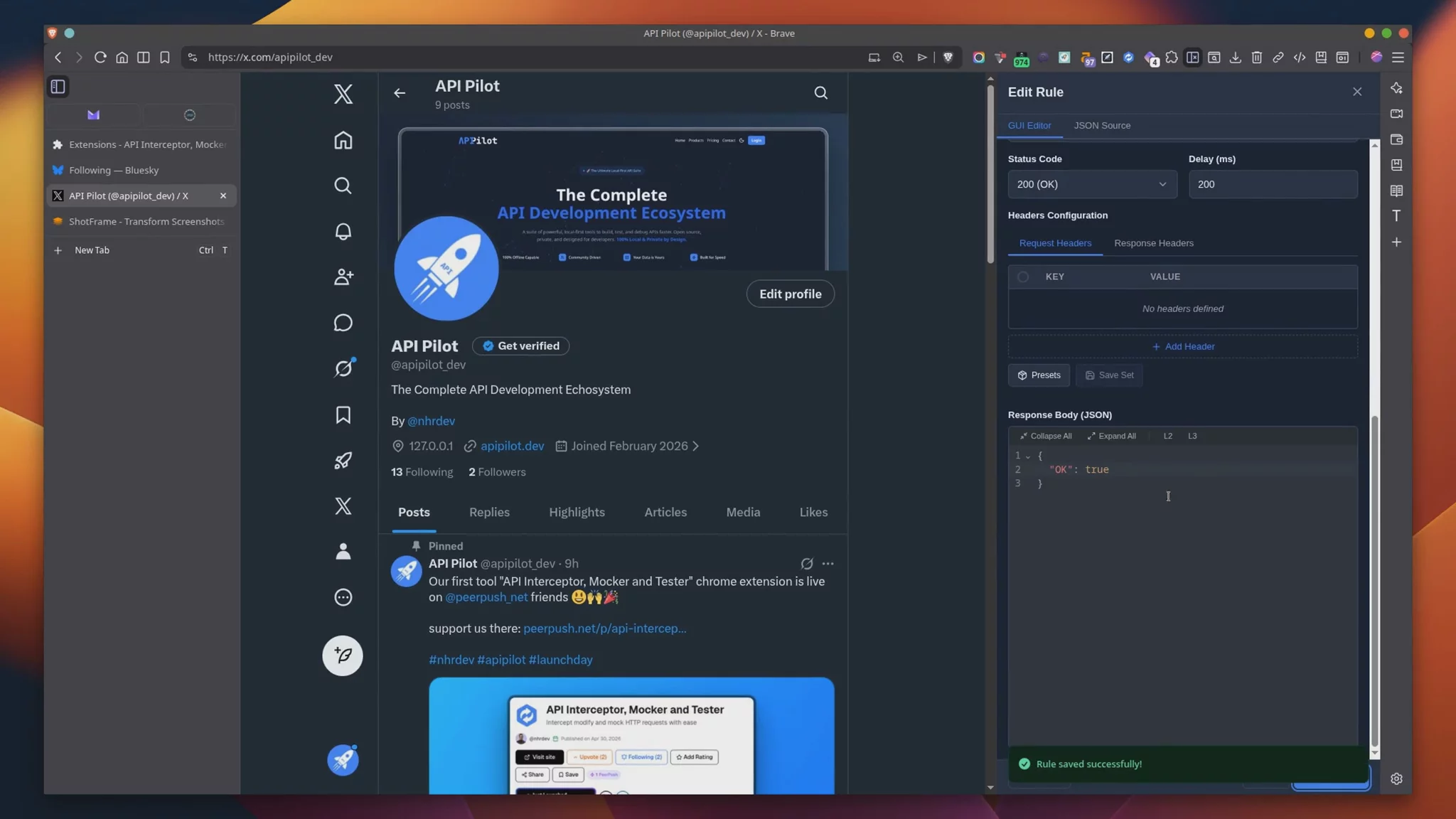Expand All JSON nodes
Image resolution: width=1456 pixels, height=819 pixels.
1111,436
